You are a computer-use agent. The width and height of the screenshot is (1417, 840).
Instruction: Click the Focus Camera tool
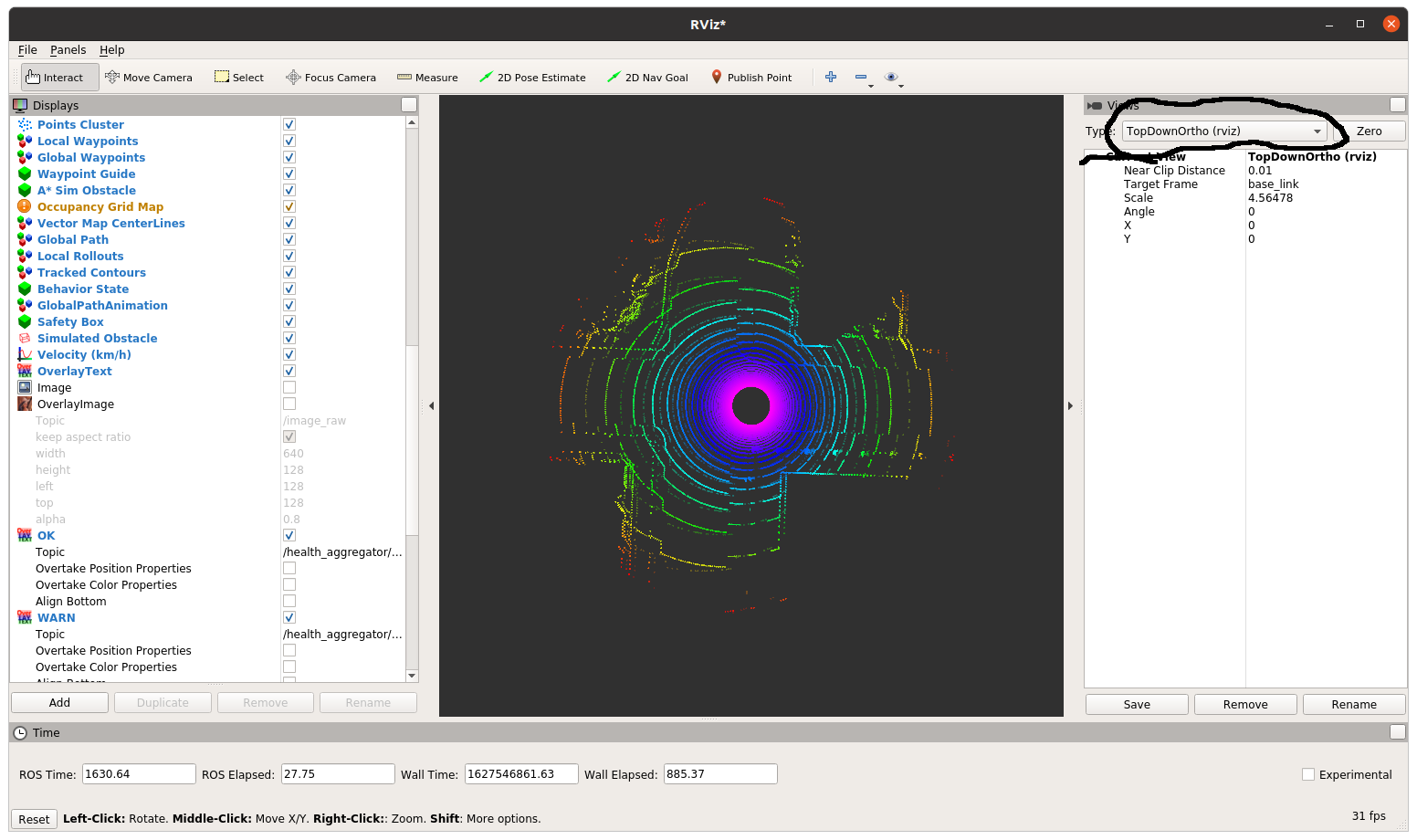pyautogui.click(x=331, y=77)
